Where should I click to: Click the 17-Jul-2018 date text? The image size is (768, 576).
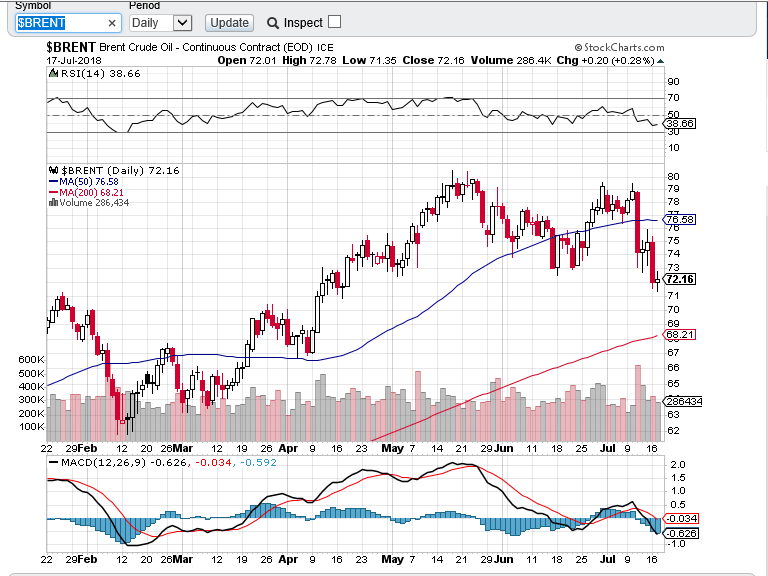click(x=74, y=61)
